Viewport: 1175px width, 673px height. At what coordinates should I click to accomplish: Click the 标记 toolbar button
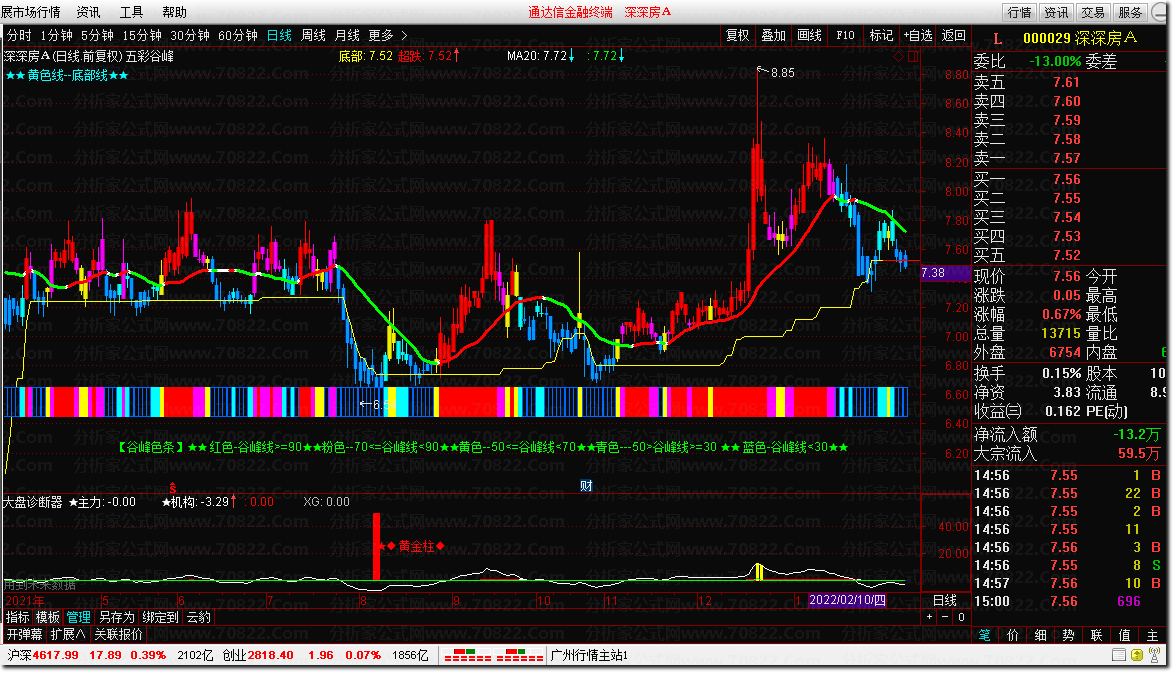pyautogui.click(x=881, y=35)
